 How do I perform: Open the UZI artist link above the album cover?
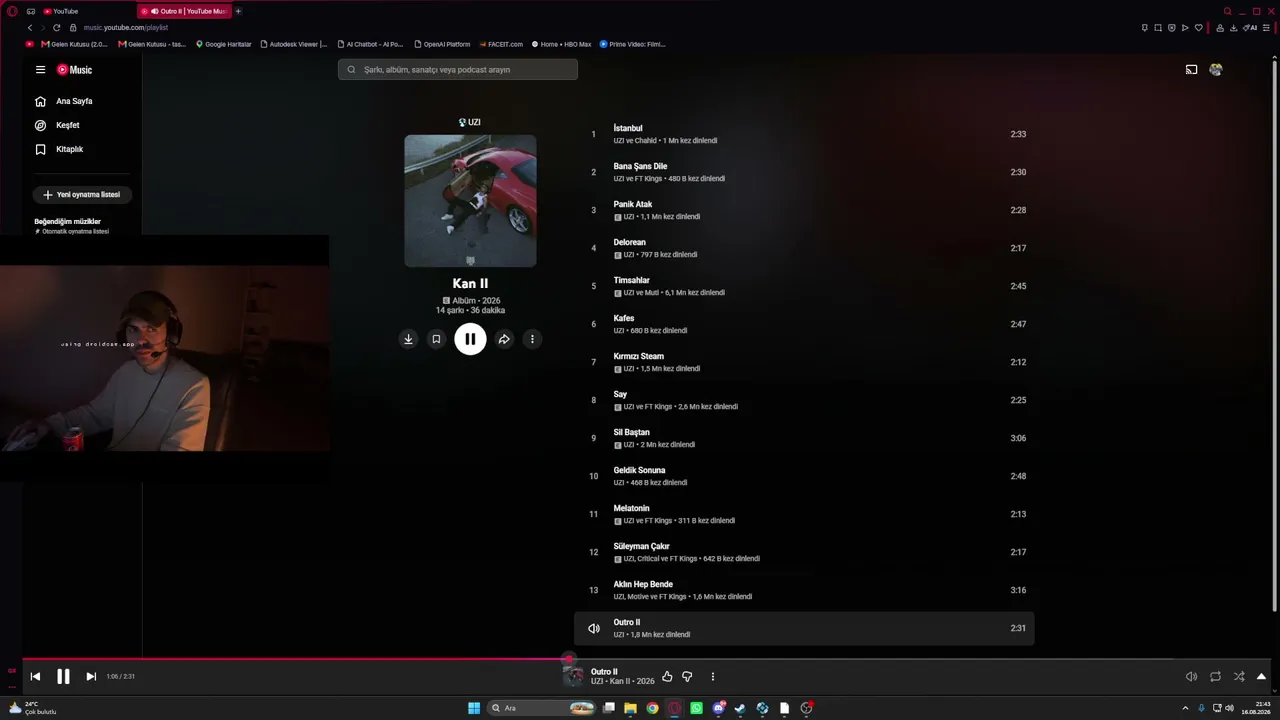470,122
